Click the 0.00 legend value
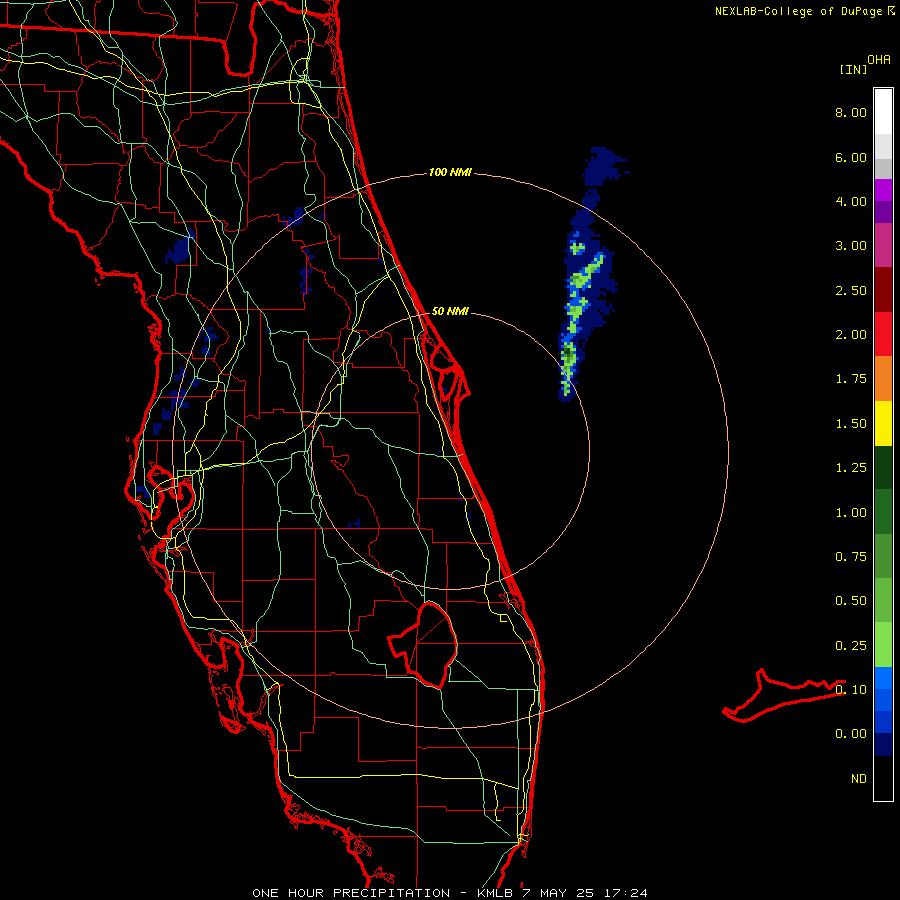 pos(851,734)
